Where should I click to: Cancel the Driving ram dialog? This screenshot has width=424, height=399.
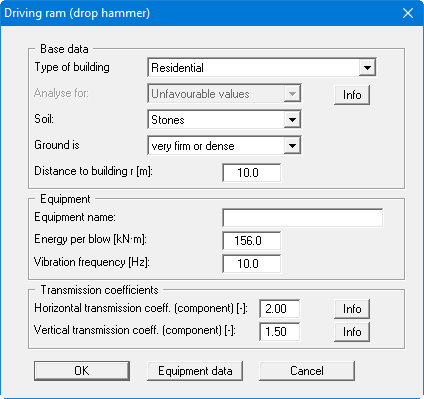(307, 371)
